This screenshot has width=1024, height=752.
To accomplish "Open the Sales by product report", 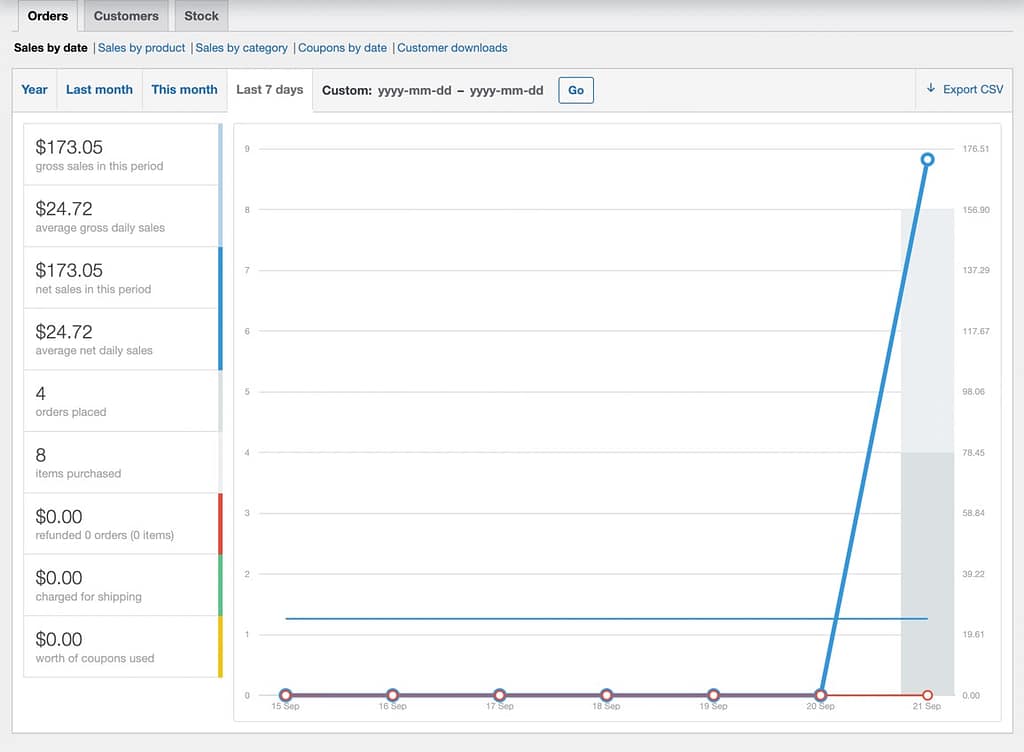I will [x=141, y=47].
